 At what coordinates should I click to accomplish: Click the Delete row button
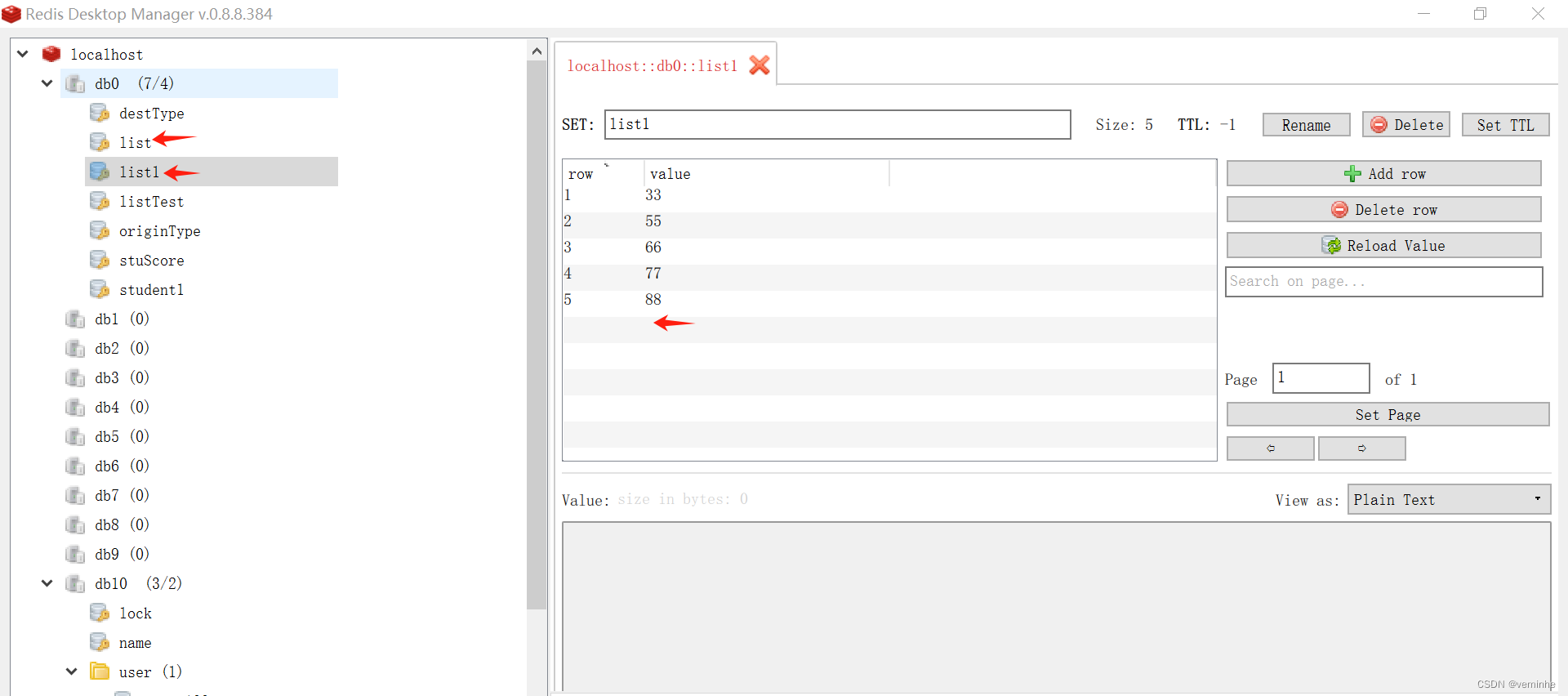(x=1383, y=209)
